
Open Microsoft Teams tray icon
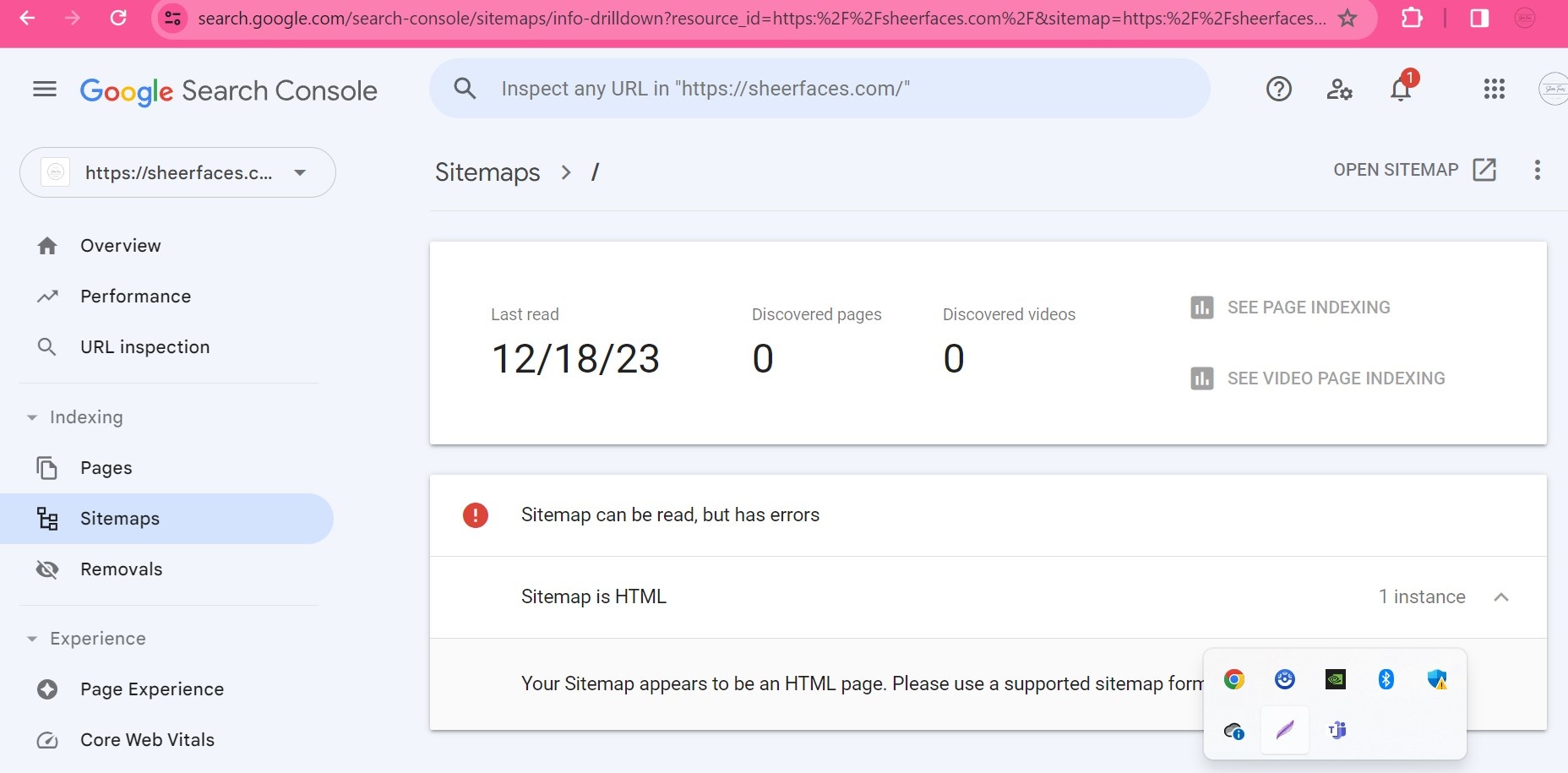pos(1337,730)
